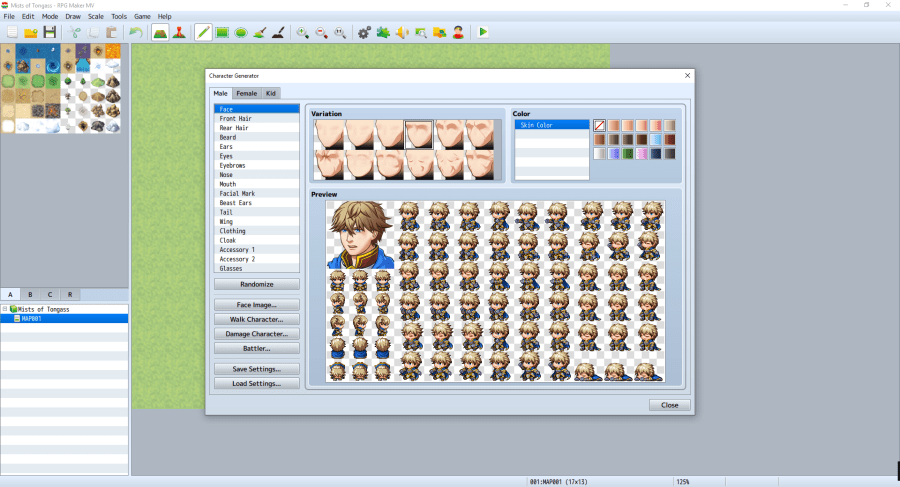Click the Face Image... button
900x487 pixels.
256,305
